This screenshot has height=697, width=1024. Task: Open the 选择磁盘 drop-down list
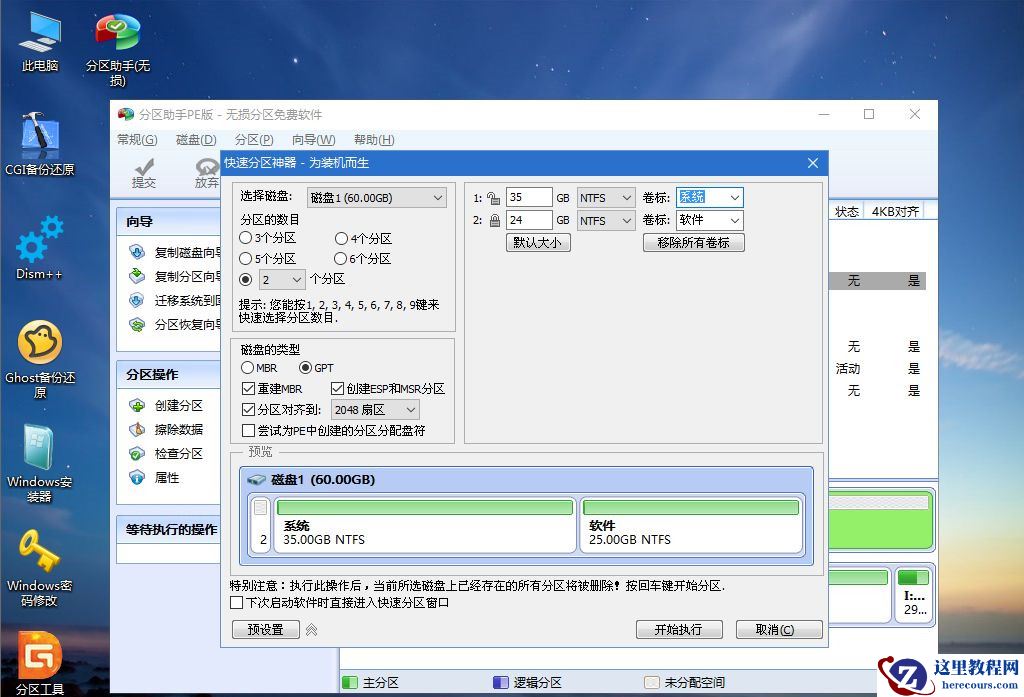[x=376, y=197]
